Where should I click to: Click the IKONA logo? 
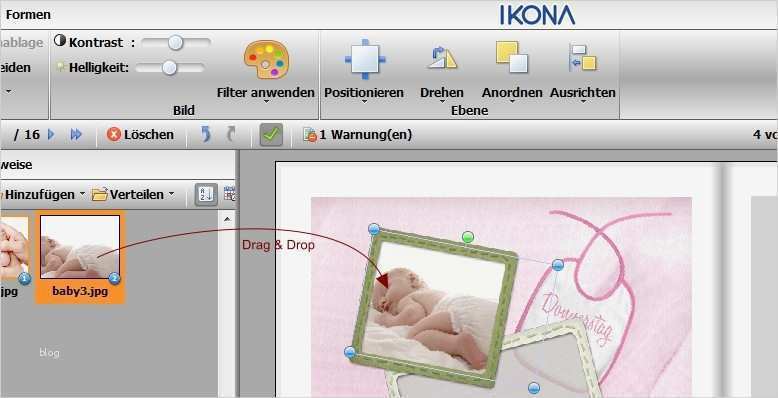point(537,15)
